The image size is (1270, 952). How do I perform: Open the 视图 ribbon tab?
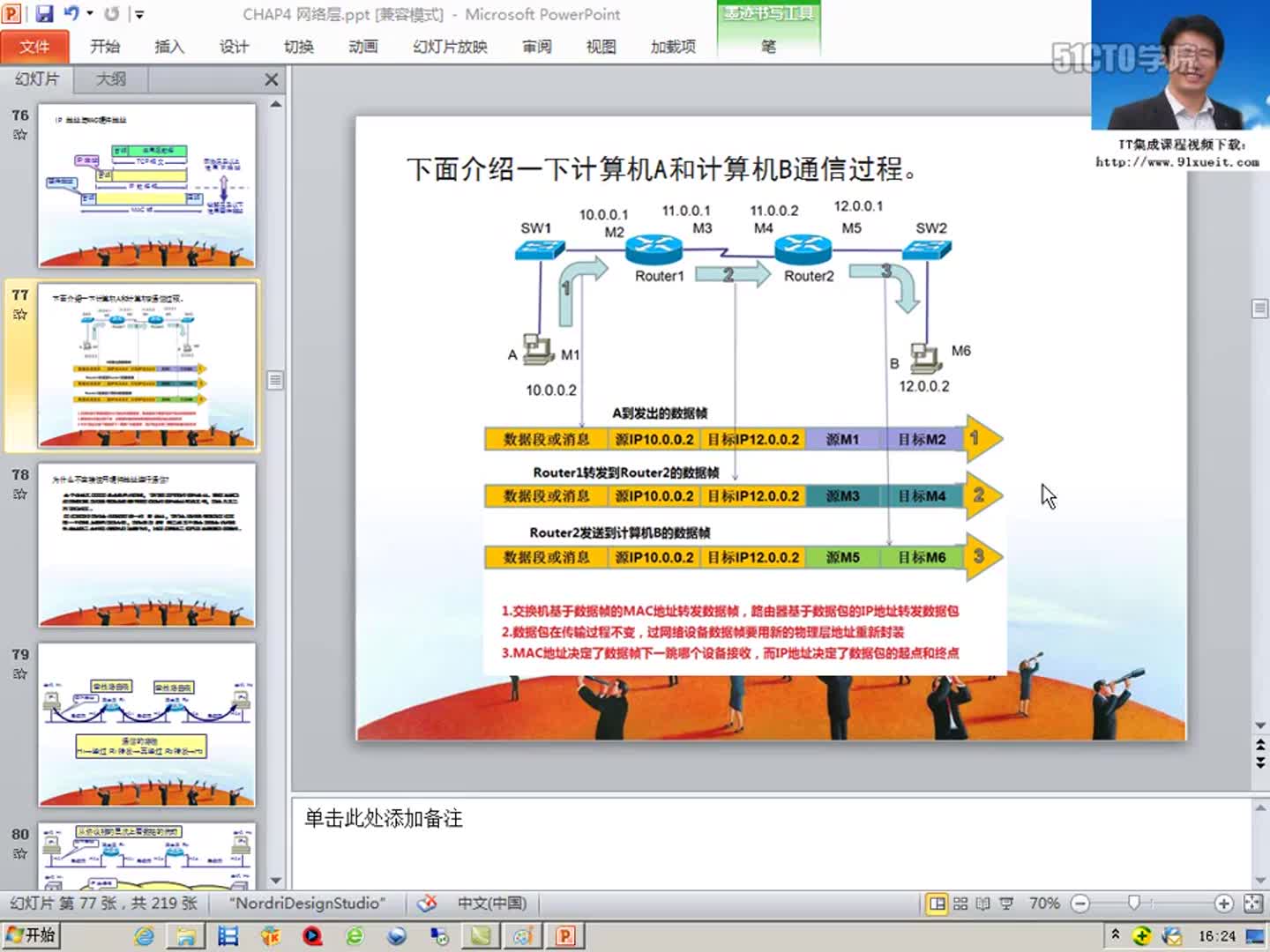click(x=601, y=47)
